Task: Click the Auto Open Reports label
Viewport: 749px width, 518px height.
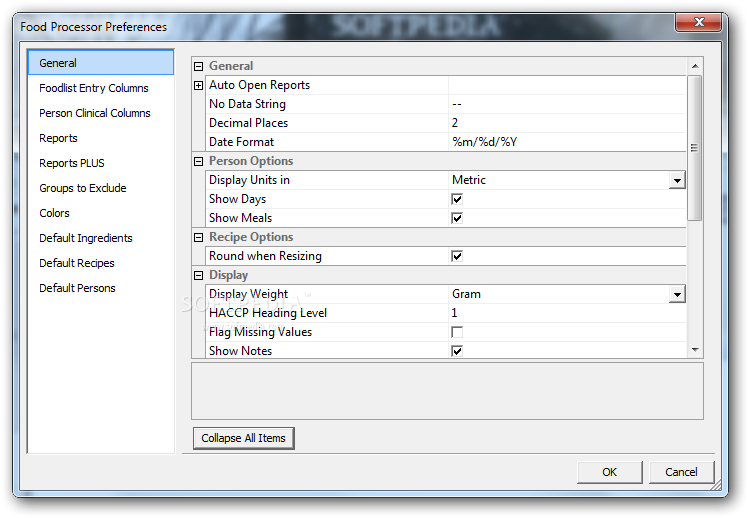Action: point(259,85)
